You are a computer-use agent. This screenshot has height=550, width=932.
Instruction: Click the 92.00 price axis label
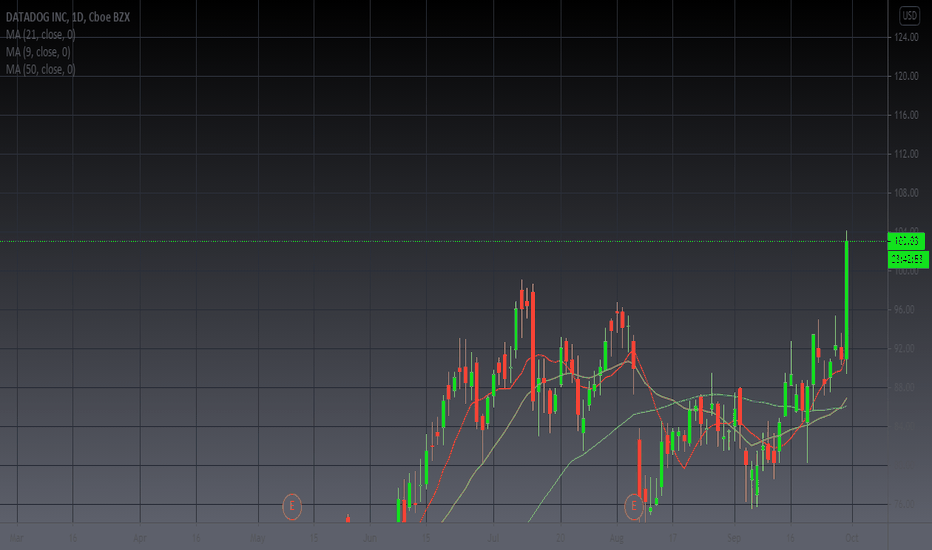coord(904,348)
